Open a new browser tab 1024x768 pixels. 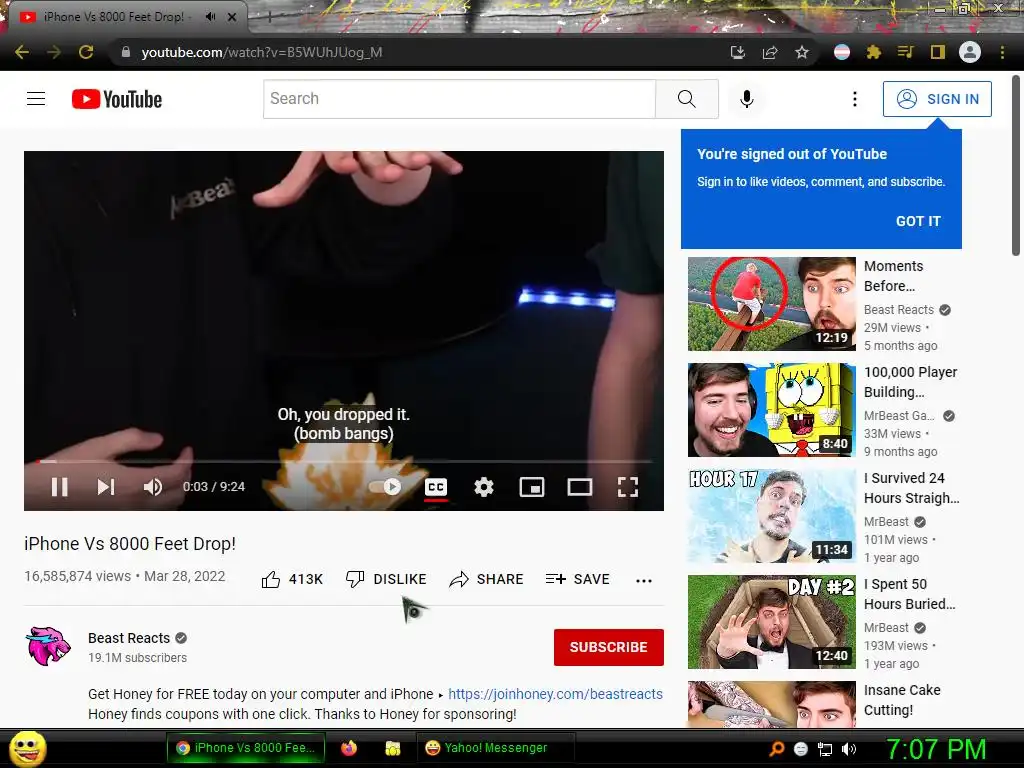pyautogui.click(x=269, y=18)
